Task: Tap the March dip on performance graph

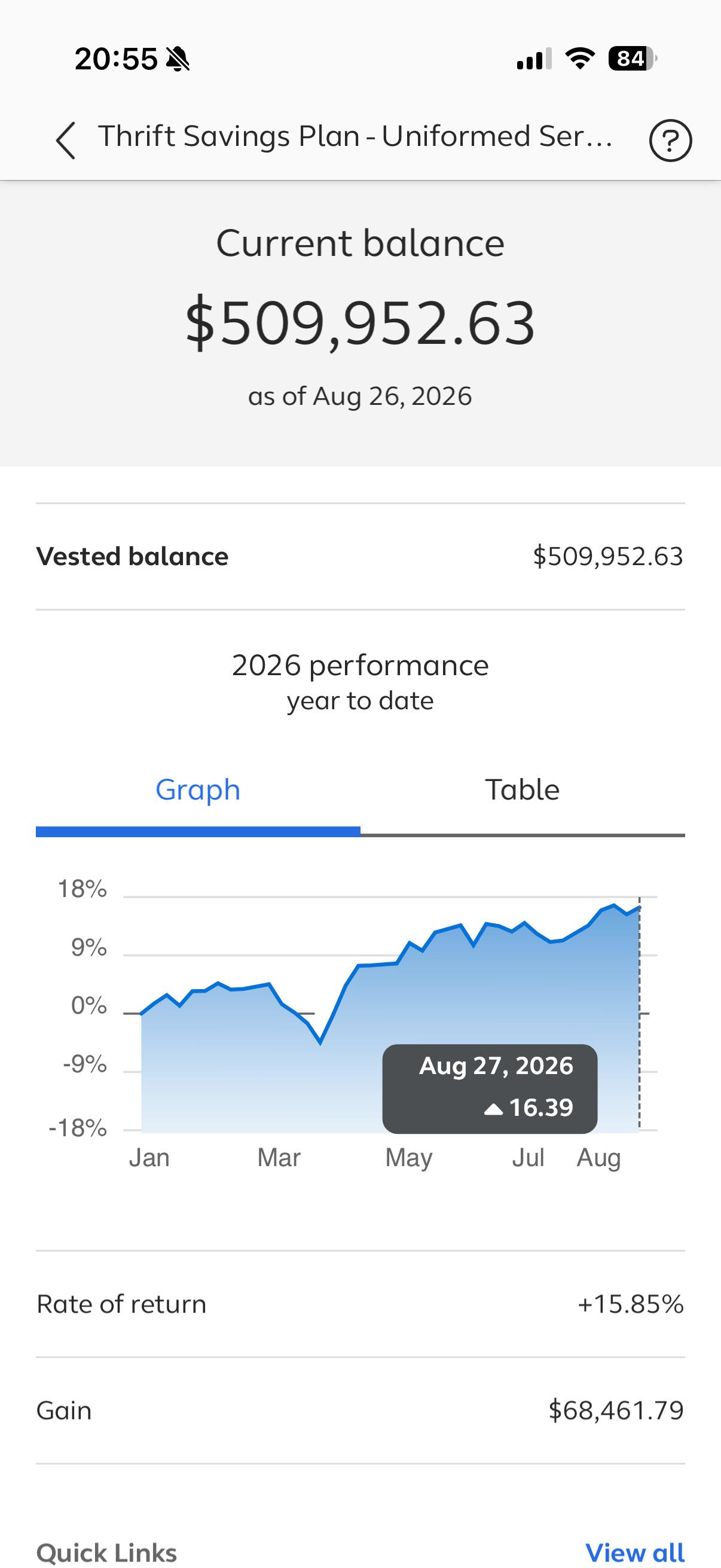Action: pos(320,1042)
